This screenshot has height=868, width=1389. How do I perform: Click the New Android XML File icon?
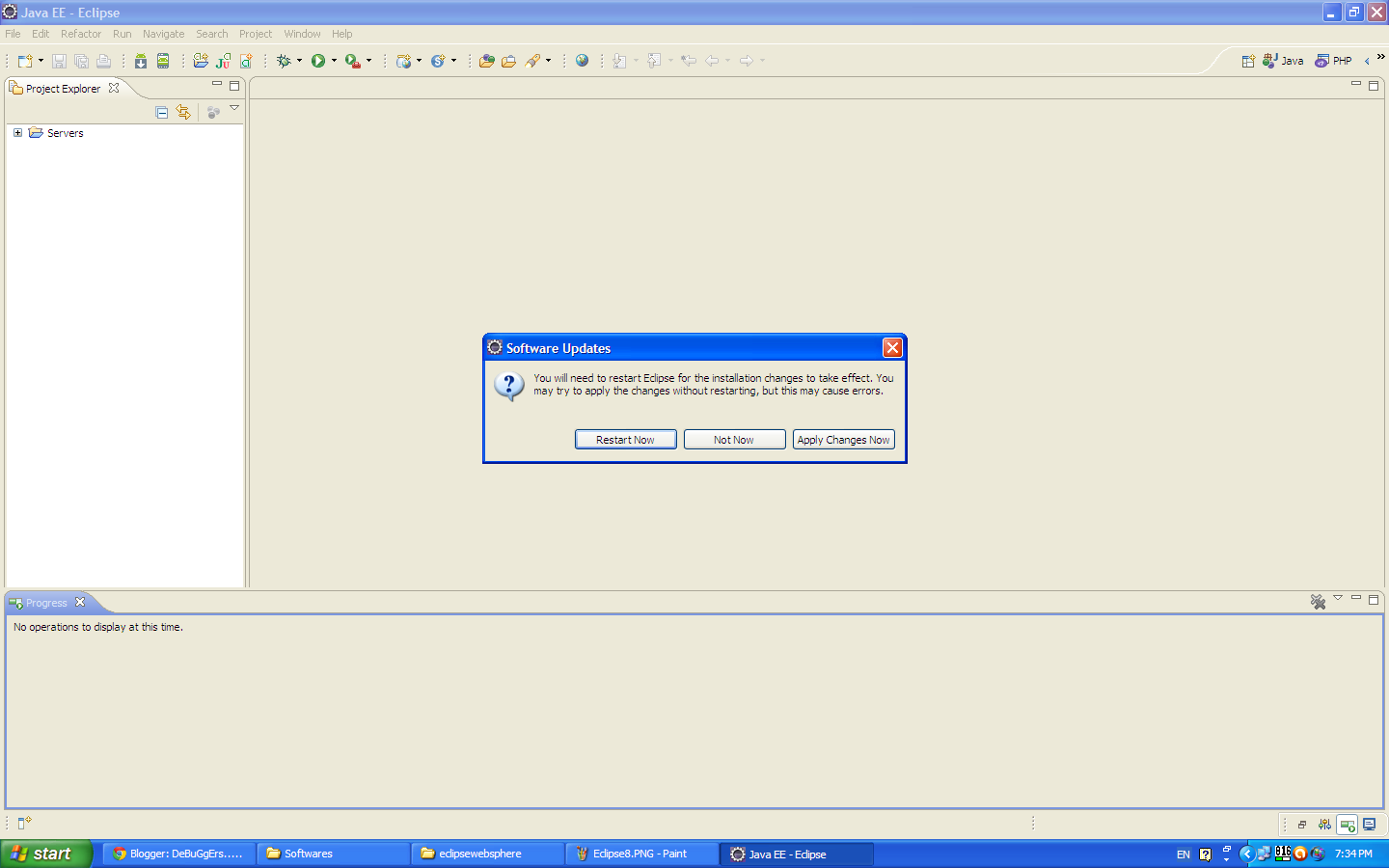coord(246,61)
